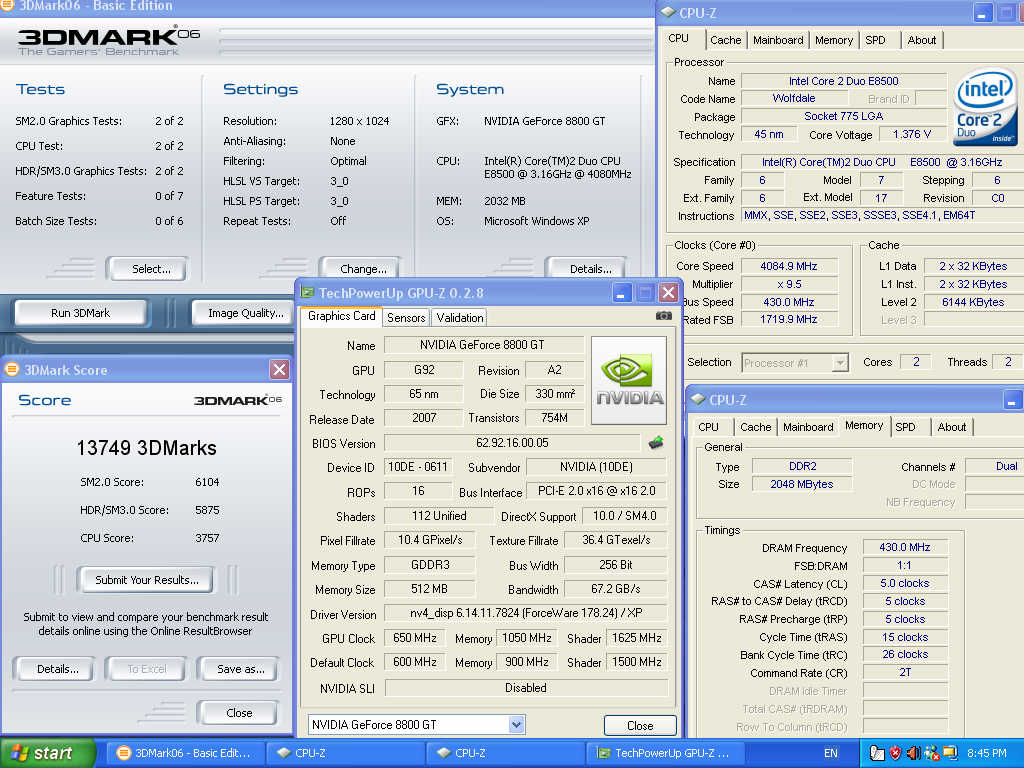Click the first system tray icon
The width and height of the screenshot is (1024, 768).
tap(877, 753)
